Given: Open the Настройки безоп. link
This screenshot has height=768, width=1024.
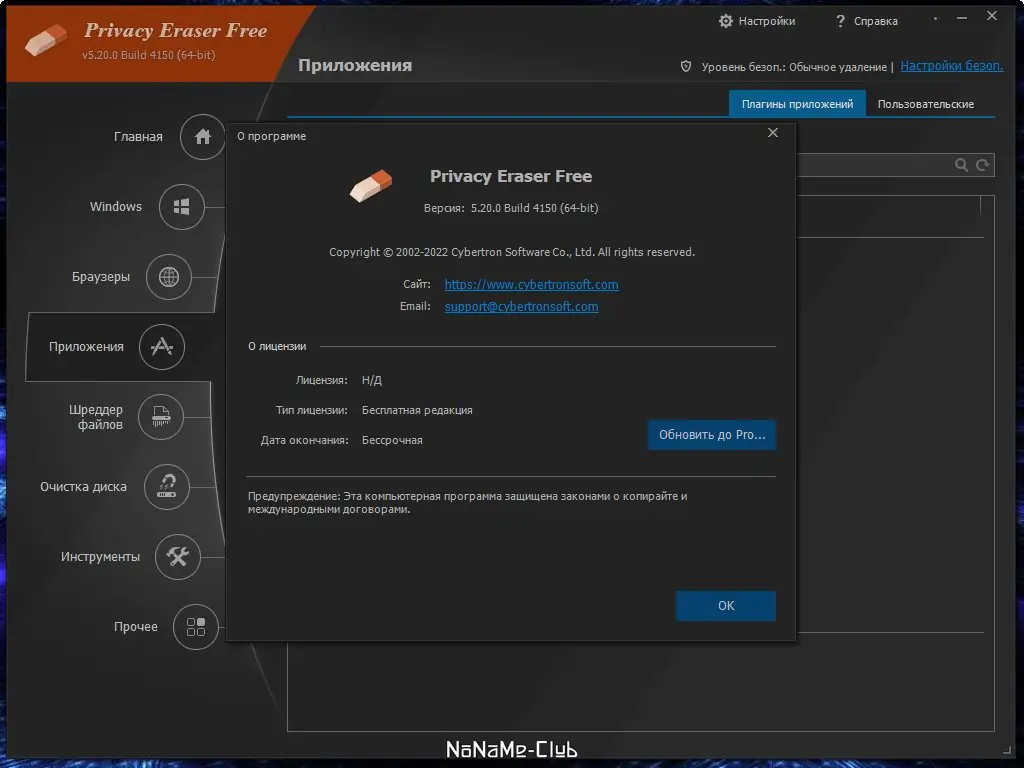Looking at the screenshot, I should [x=952, y=65].
